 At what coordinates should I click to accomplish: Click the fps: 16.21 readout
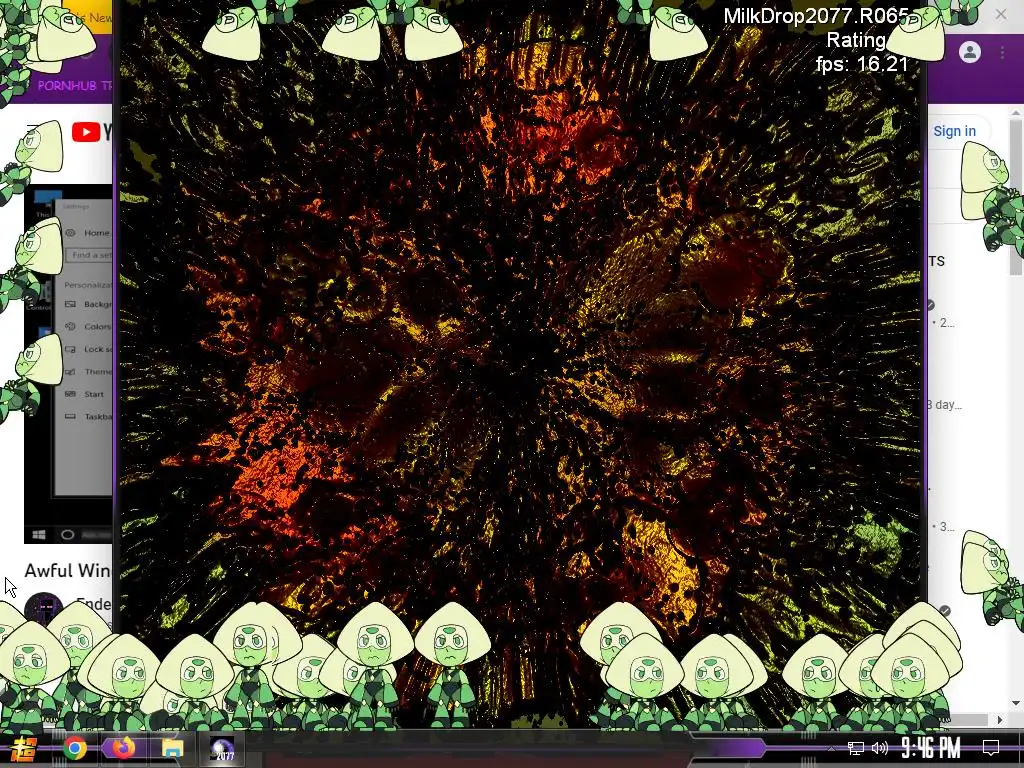pyautogui.click(x=862, y=64)
